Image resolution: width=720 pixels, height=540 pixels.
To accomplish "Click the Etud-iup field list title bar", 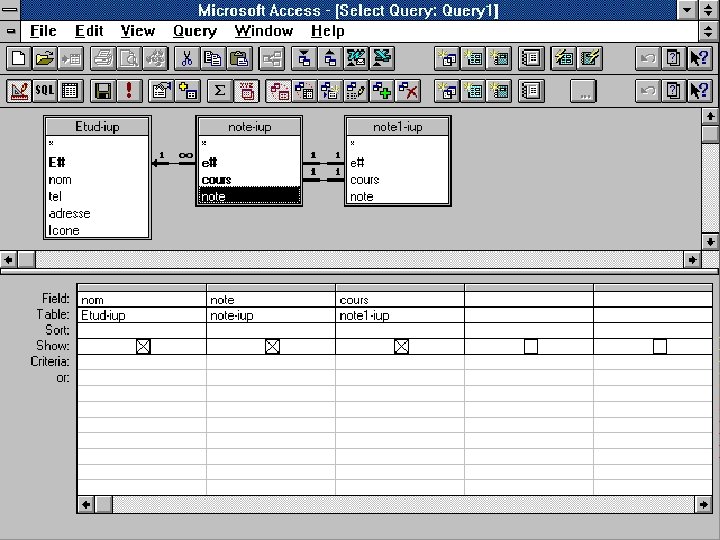I will [x=97, y=127].
